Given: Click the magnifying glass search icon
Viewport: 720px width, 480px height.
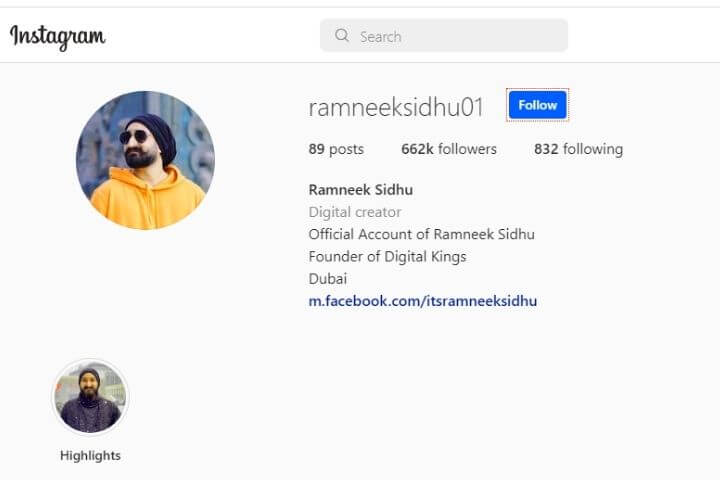Looking at the screenshot, I should [342, 35].
